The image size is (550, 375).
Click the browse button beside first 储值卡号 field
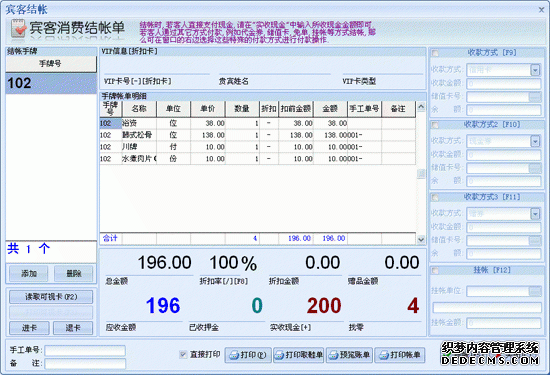tap(535, 96)
